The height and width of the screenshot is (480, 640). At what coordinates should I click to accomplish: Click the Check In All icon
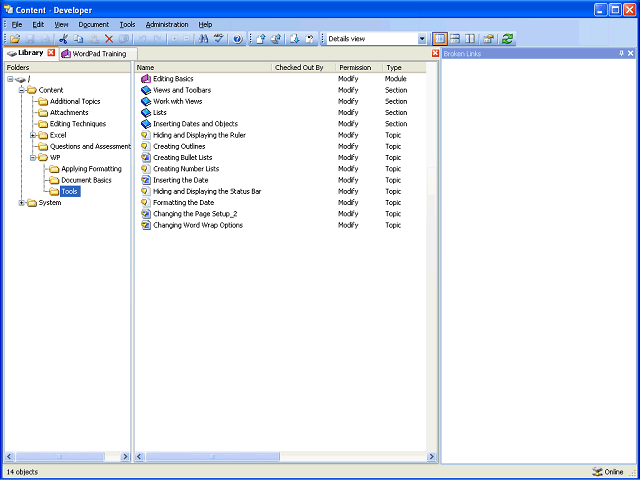click(x=276, y=39)
